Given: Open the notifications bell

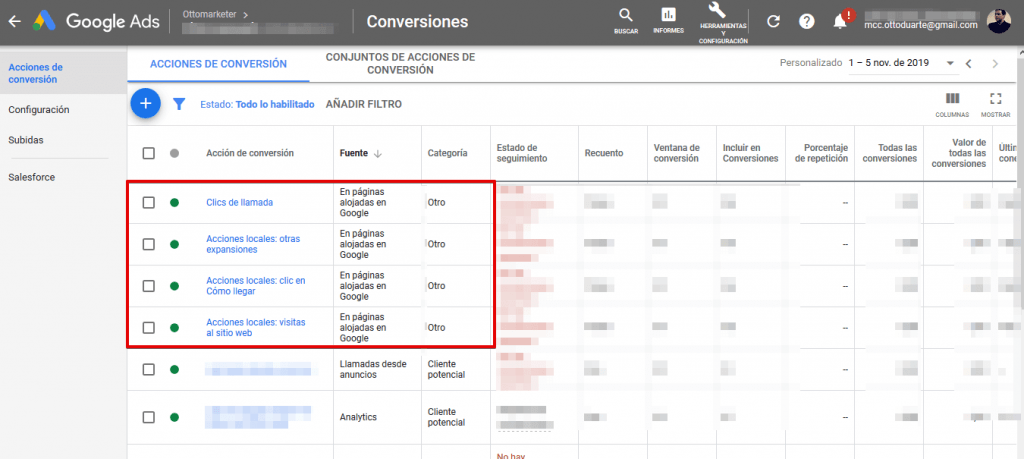Looking at the screenshot, I should (x=840, y=21).
